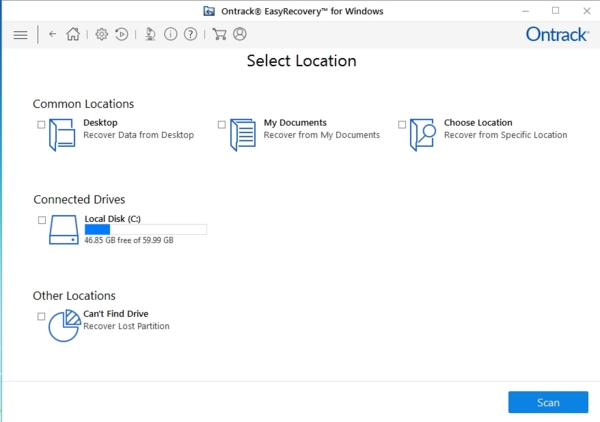Maximize the EasyRecovery window
Viewport: 600px width, 422px height.
[555, 11]
